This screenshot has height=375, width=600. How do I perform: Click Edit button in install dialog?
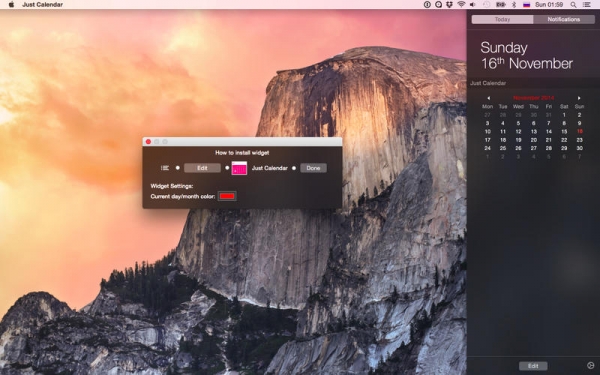pyautogui.click(x=202, y=168)
